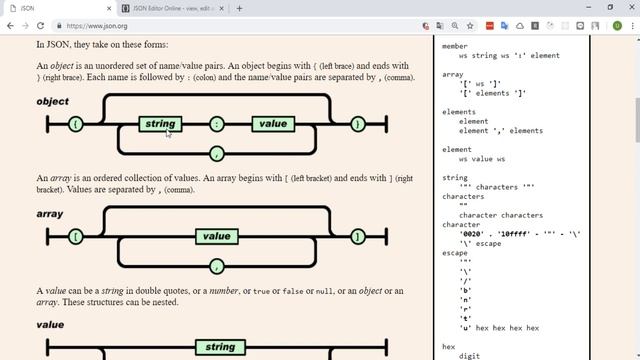
Task: Click the left bracket circle in array diagram
Action: [76, 237]
